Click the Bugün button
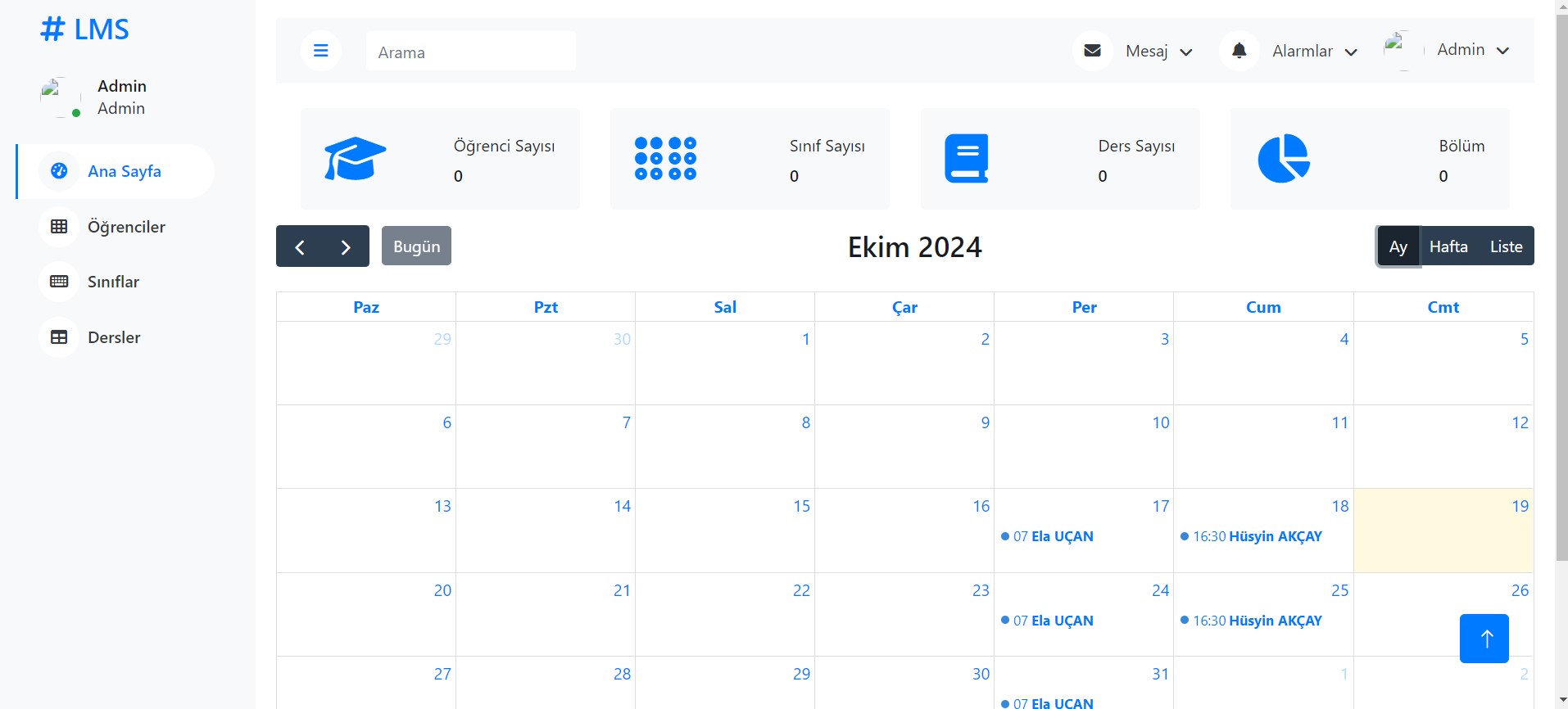Viewport: 1568px width, 709px height. click(416, 246)
